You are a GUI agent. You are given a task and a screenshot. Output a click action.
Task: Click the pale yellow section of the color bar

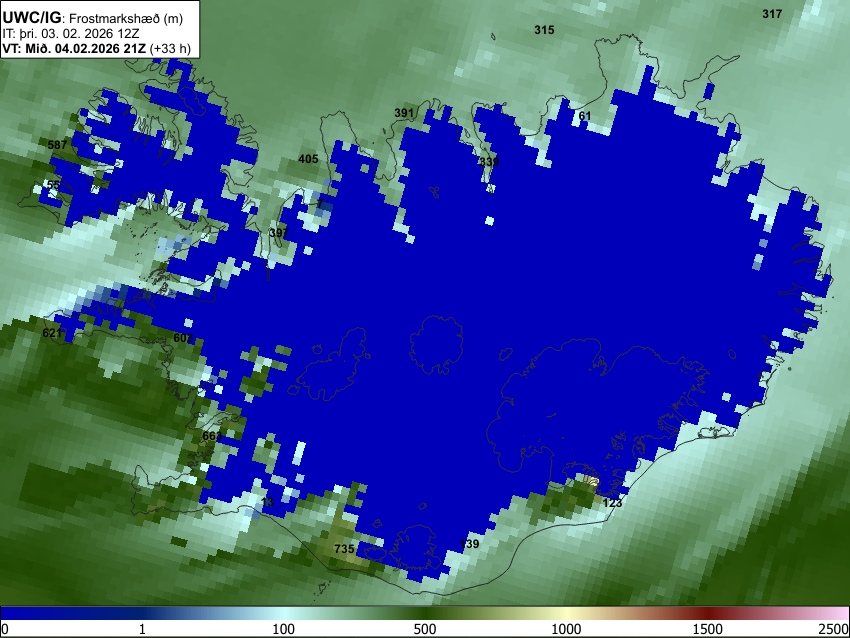tap(566, 613)
